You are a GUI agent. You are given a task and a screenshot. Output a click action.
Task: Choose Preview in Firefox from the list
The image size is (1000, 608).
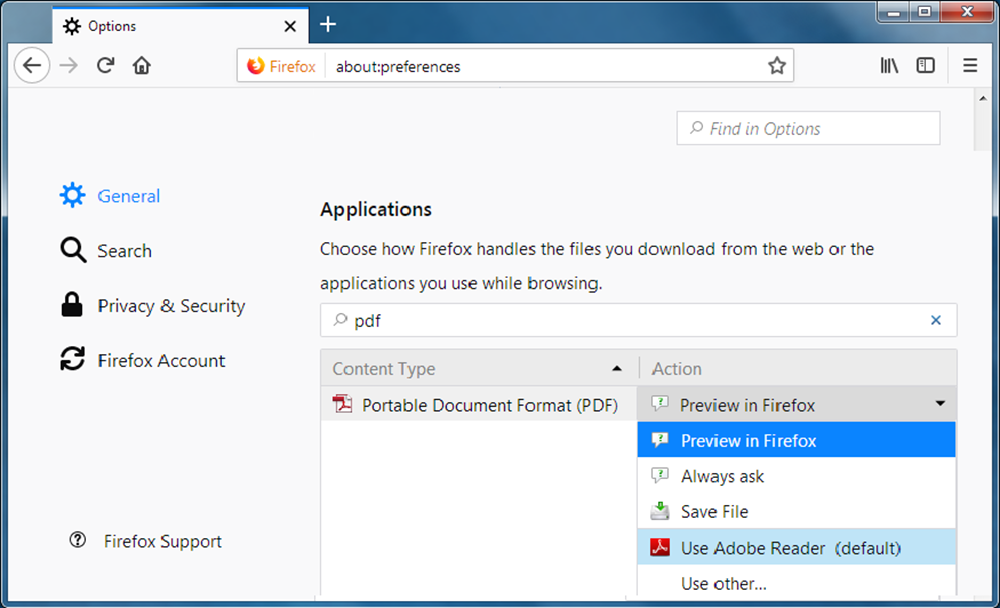click(748, 441)
